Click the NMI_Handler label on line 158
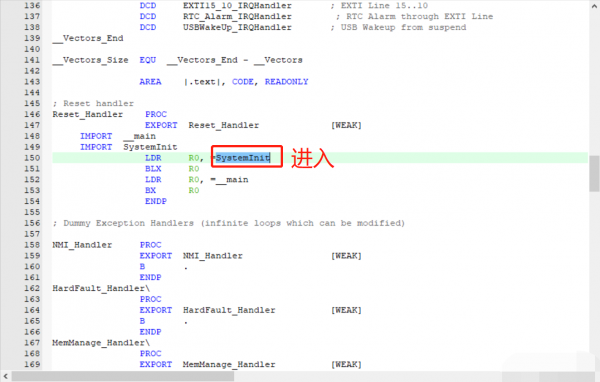600x382 pixels. coord(82,245)
